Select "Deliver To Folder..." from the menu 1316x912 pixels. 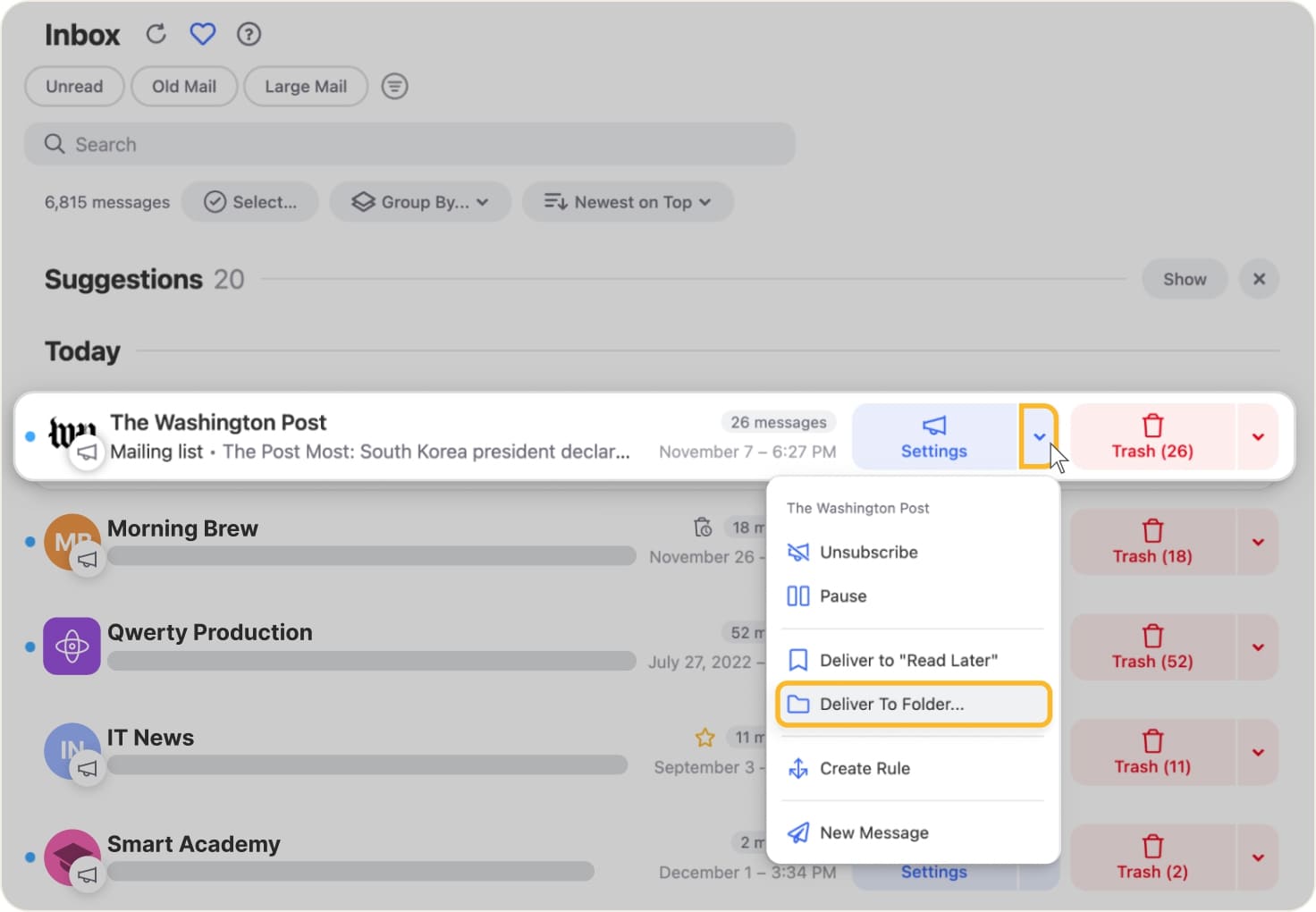pyautogui.click(x=892, y=704)
